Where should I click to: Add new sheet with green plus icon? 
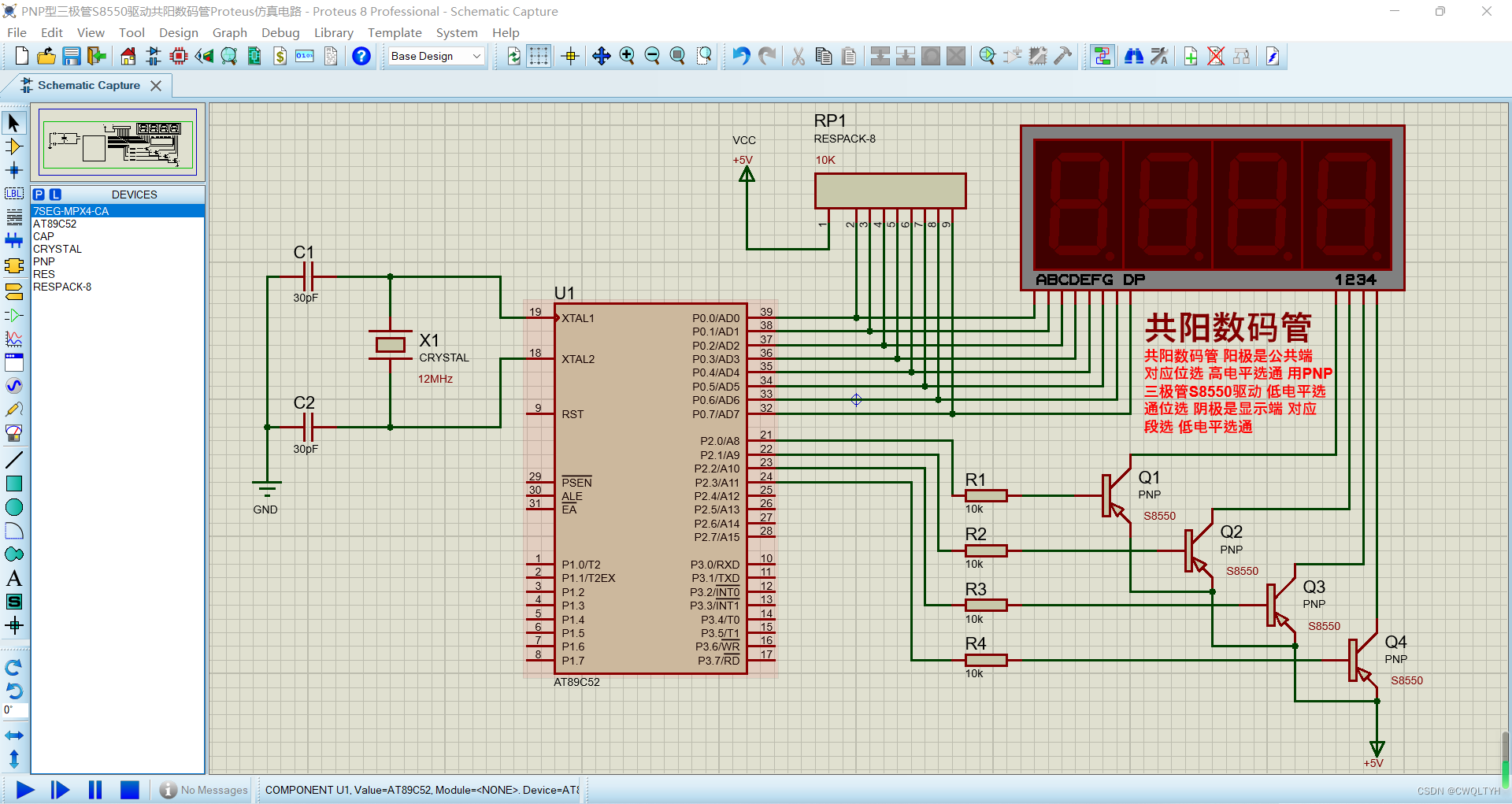click(x=1191, y=56)
